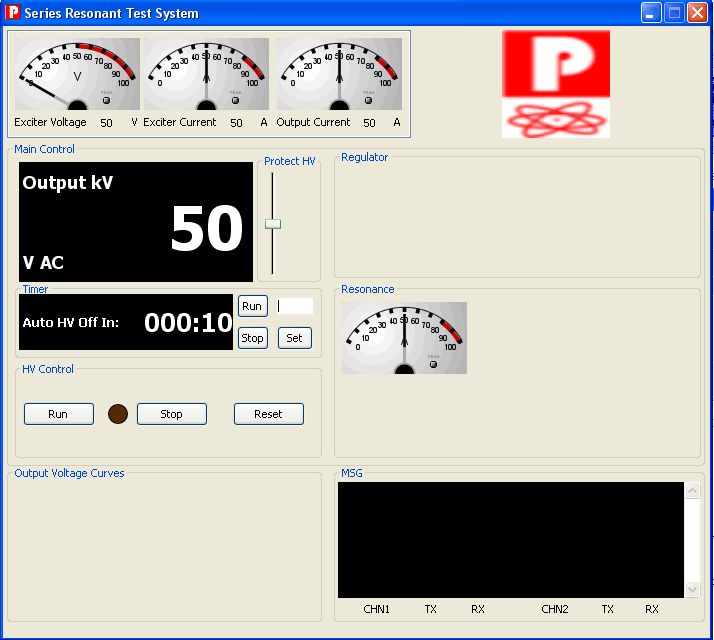
Task: Click the app icon in title bar
Action: (x=13, y=13)
